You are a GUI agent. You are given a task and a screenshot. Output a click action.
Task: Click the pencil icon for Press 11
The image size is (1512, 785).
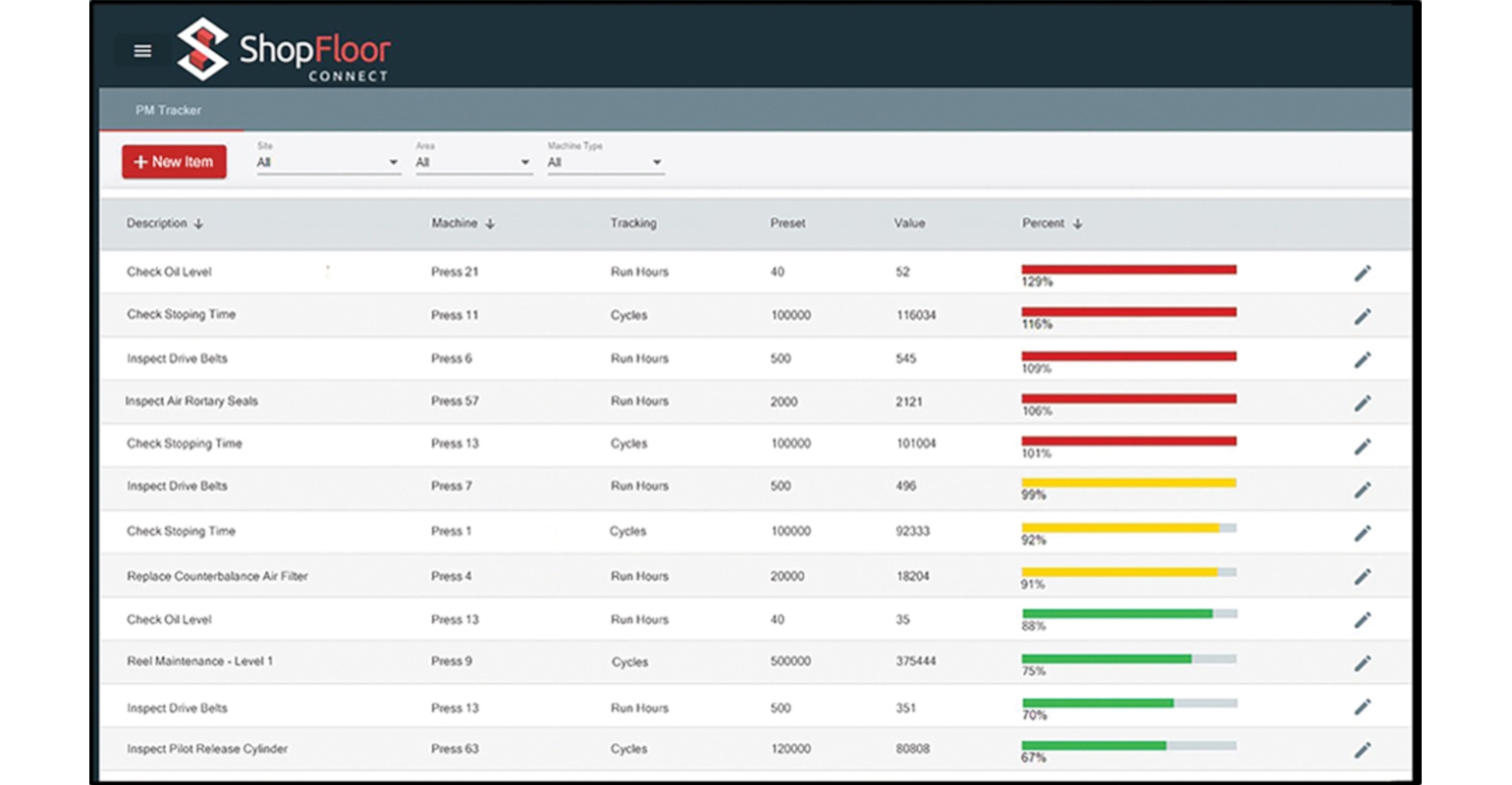(x=1362, y=316)
